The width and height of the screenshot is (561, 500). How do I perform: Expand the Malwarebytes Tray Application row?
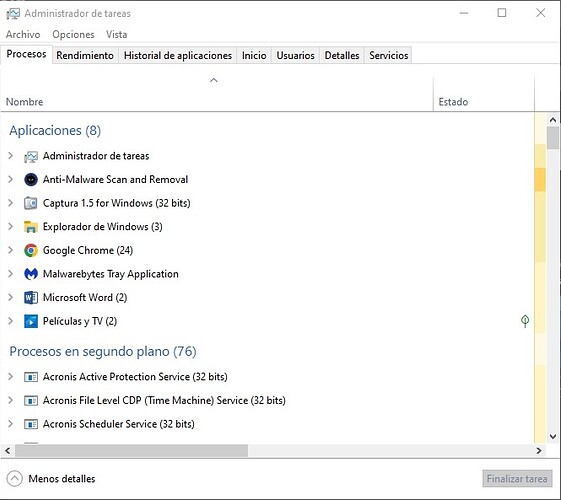(11, 274)
